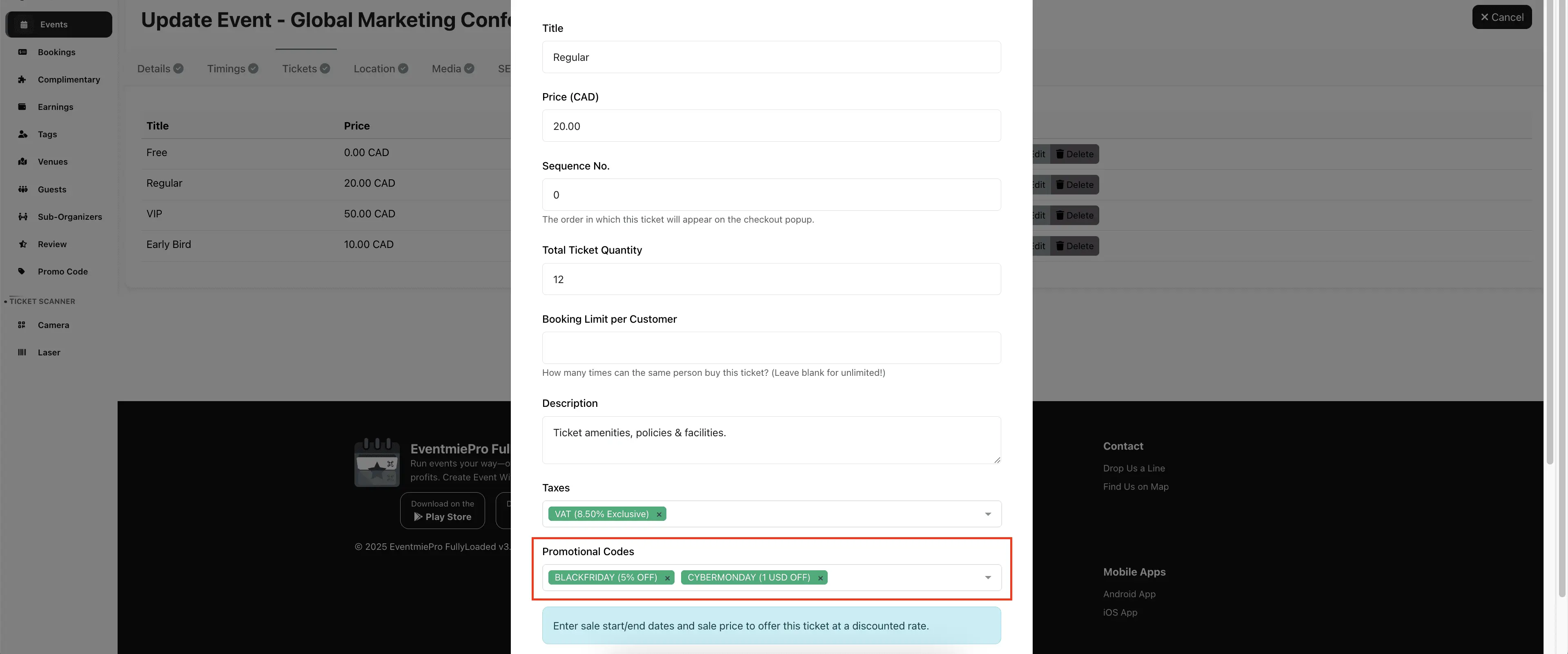Expand the Promotional Codes dropdown arrow
This screenshot has height=654, width=1568.
pyautogui.click(x=987, y=578)
